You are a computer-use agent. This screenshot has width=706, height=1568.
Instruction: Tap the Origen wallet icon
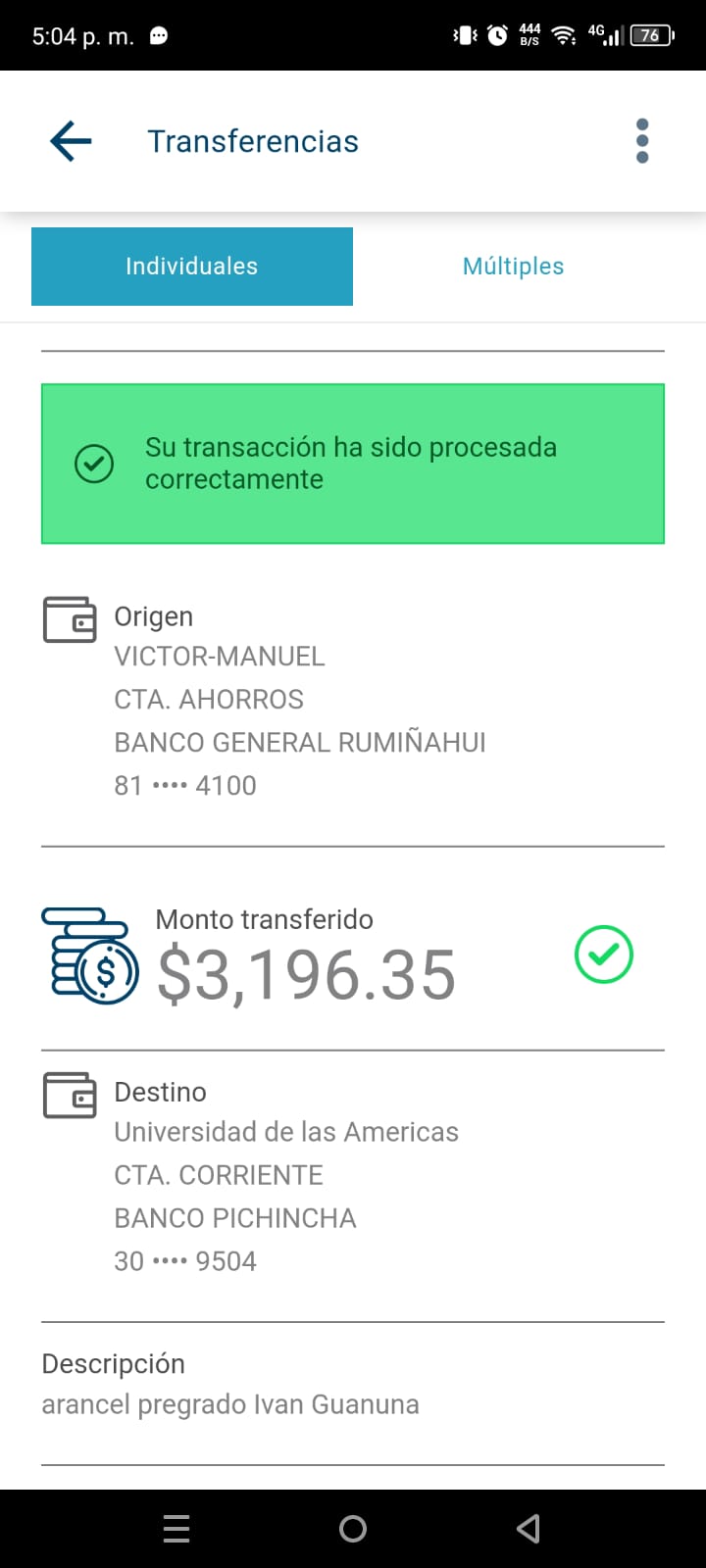click(70, 620)
